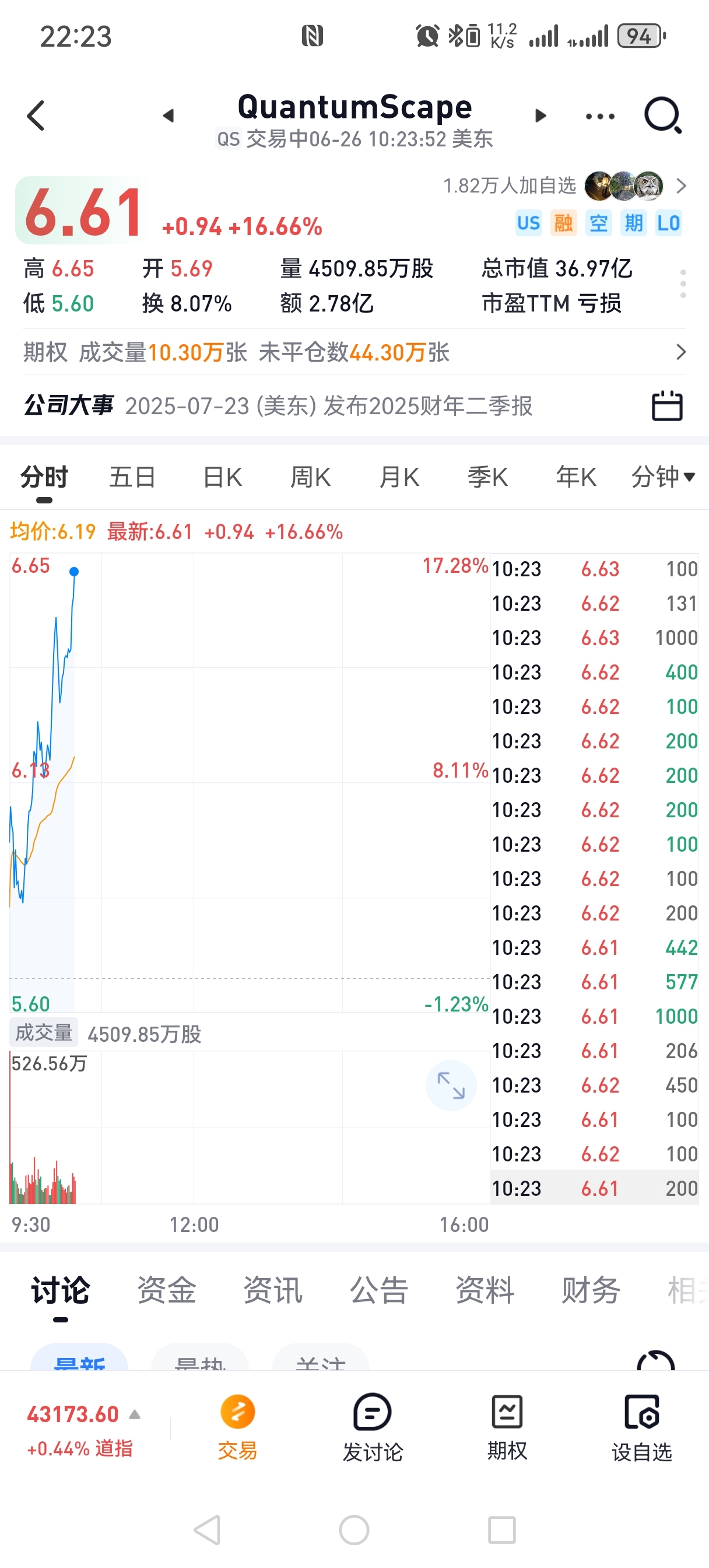Image resolution: width=709 pixels, height=1568 pixels.
Task: Tap the back arrow icon
Action: 36,116
